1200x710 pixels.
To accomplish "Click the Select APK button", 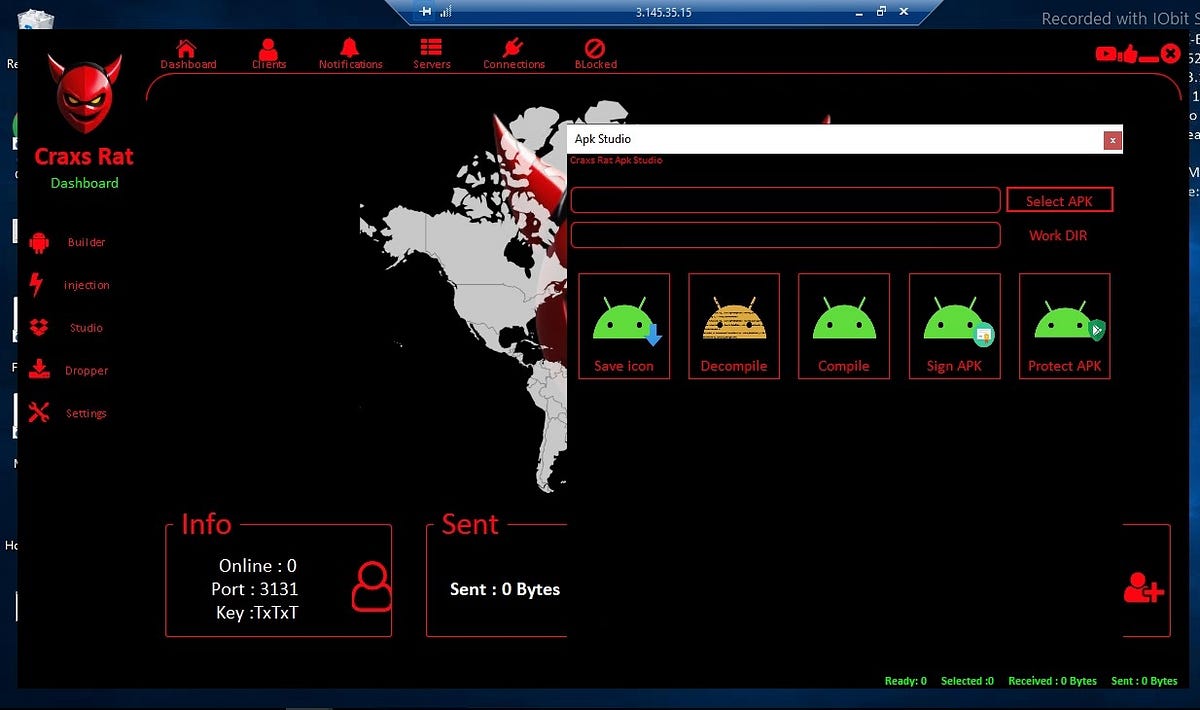I will (1059, 200).
